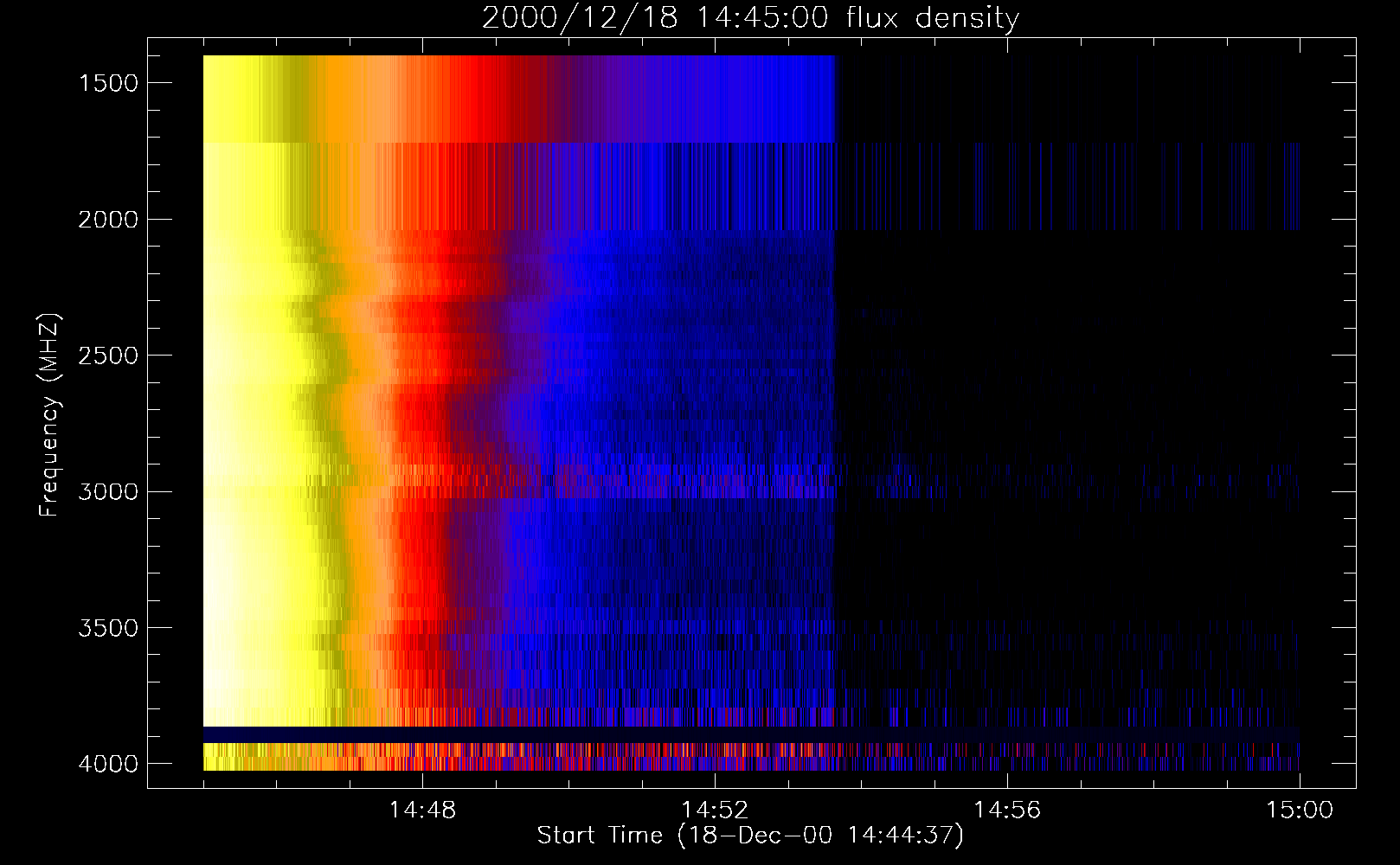Click the 'Frequency (MHZ)' axis label
This screenshot has width=1400, height=865.
pos(49,414)
